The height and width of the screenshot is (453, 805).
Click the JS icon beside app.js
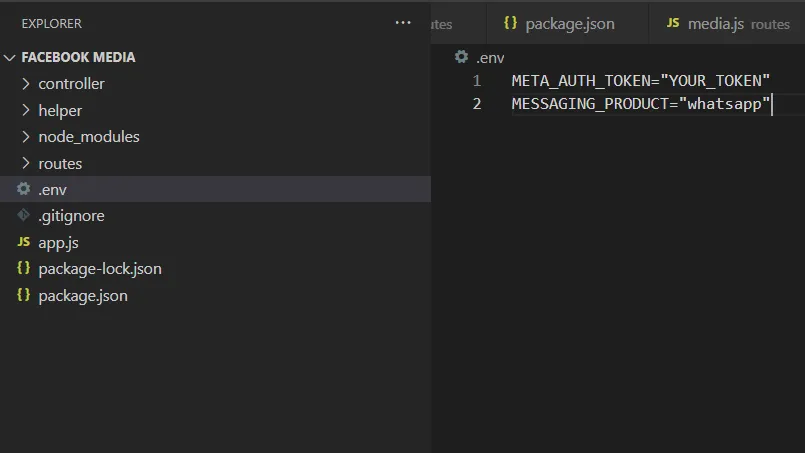click(24, 242)
